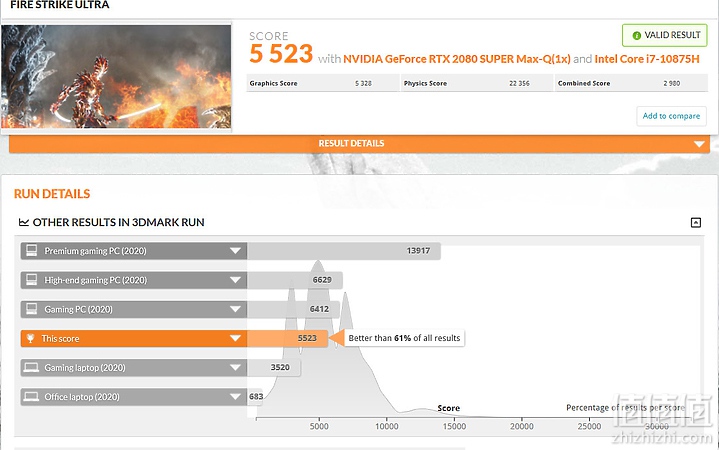Expand the Gaming laptop (2020) dropdown arrow
Image resolution: width=719 pixels, height=450 pixels.
(235, 367)
